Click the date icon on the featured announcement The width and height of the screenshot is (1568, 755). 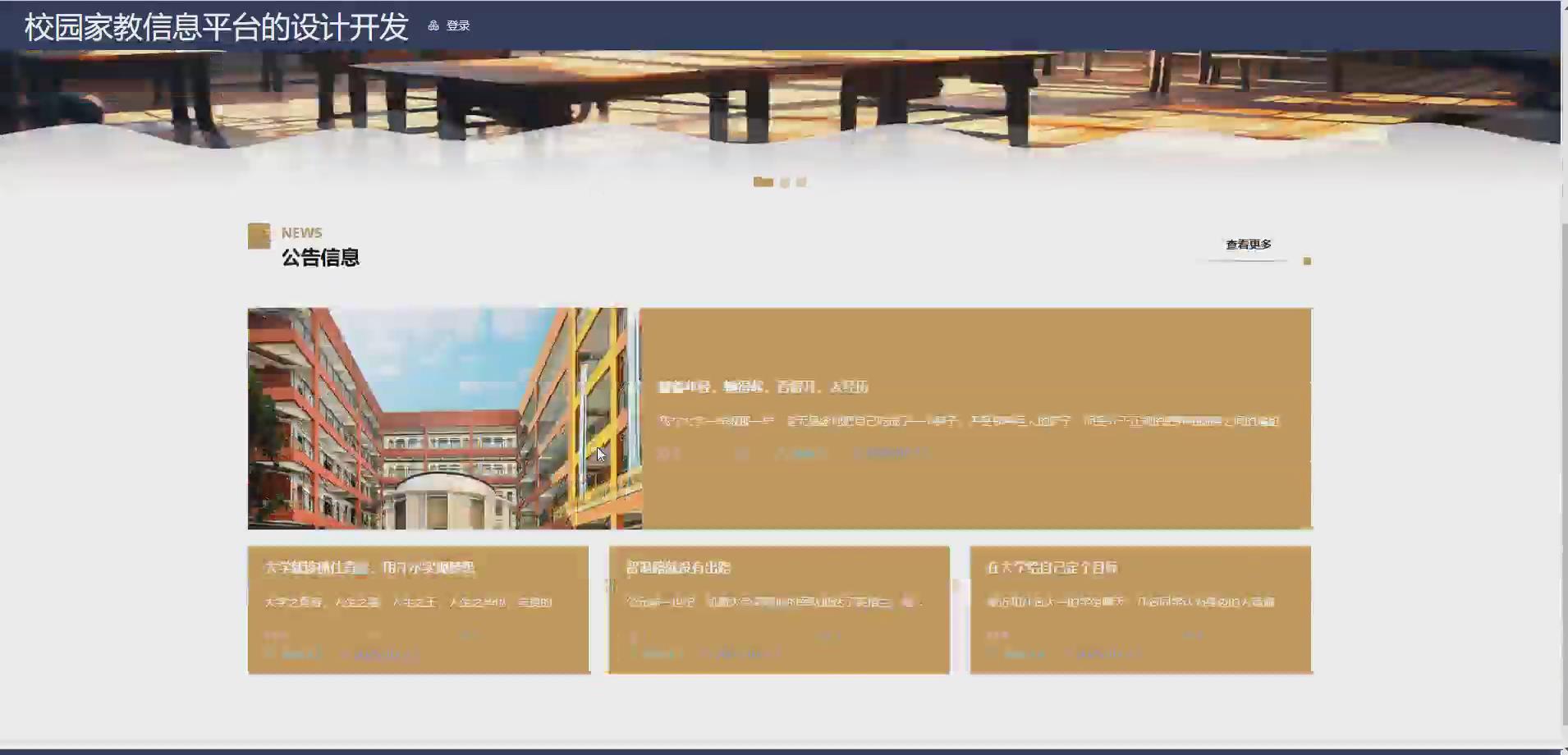click(x=860, y=453)
